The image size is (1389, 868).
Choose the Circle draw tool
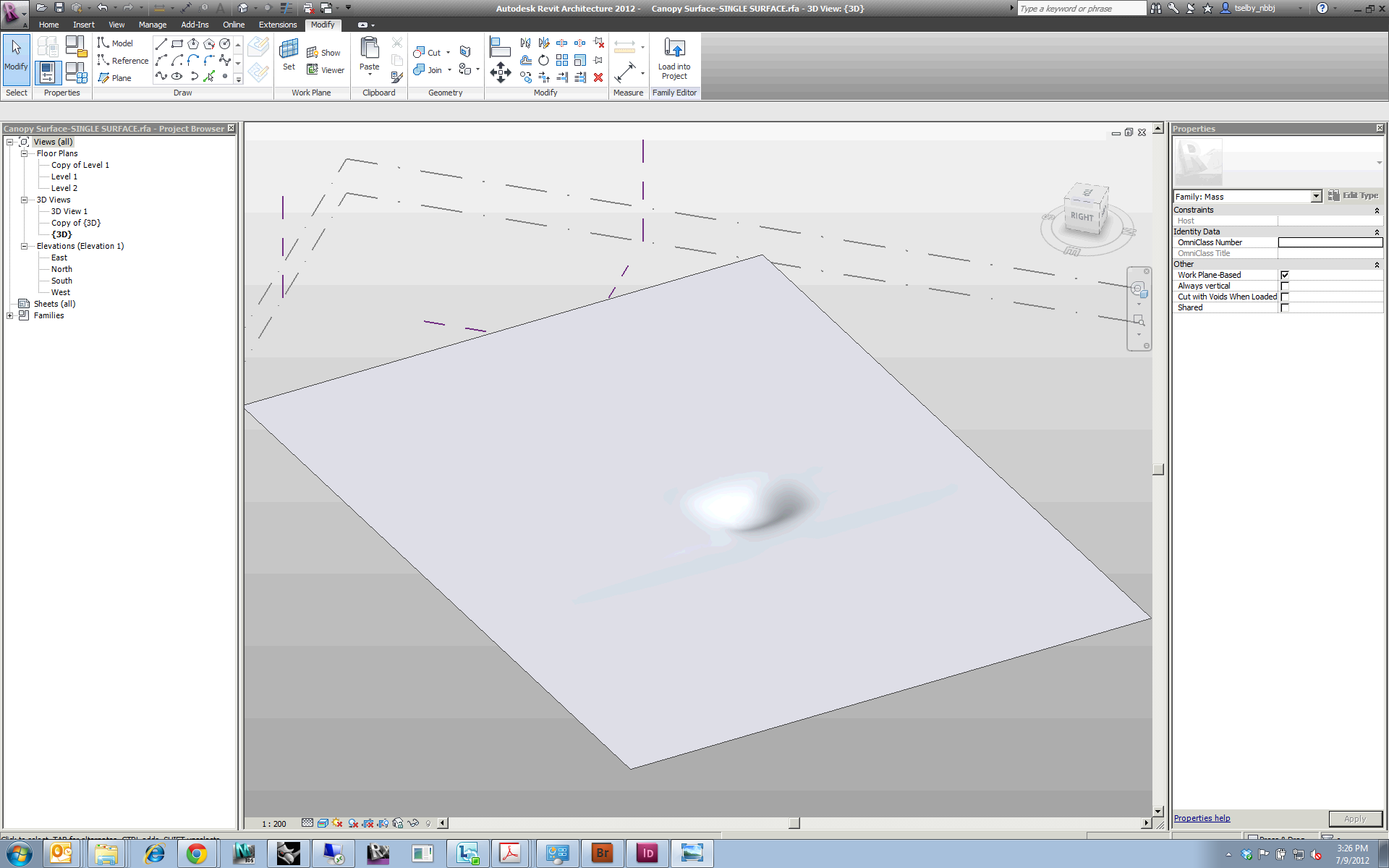[x=224, y=44]
